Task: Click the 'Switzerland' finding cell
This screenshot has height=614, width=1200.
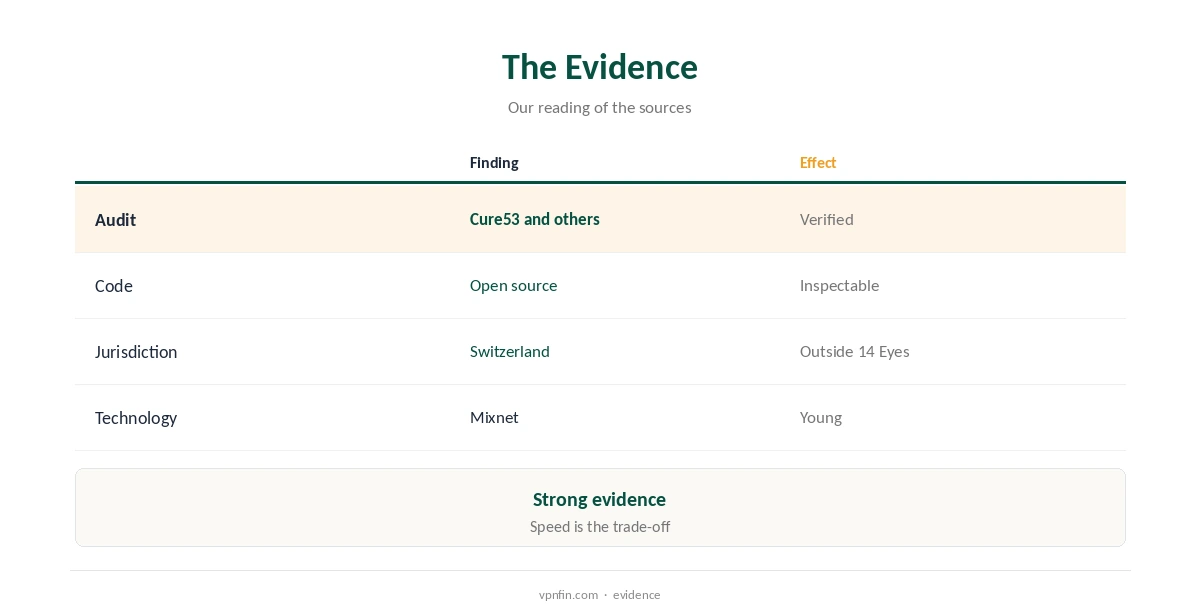Action: click(x=510, y=351)
